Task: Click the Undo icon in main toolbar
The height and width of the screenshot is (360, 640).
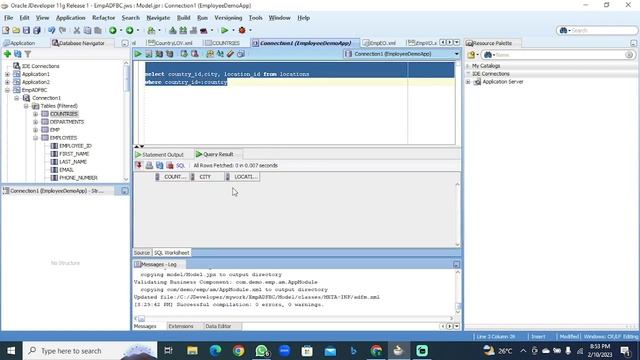Action: (x=51, y=30)
